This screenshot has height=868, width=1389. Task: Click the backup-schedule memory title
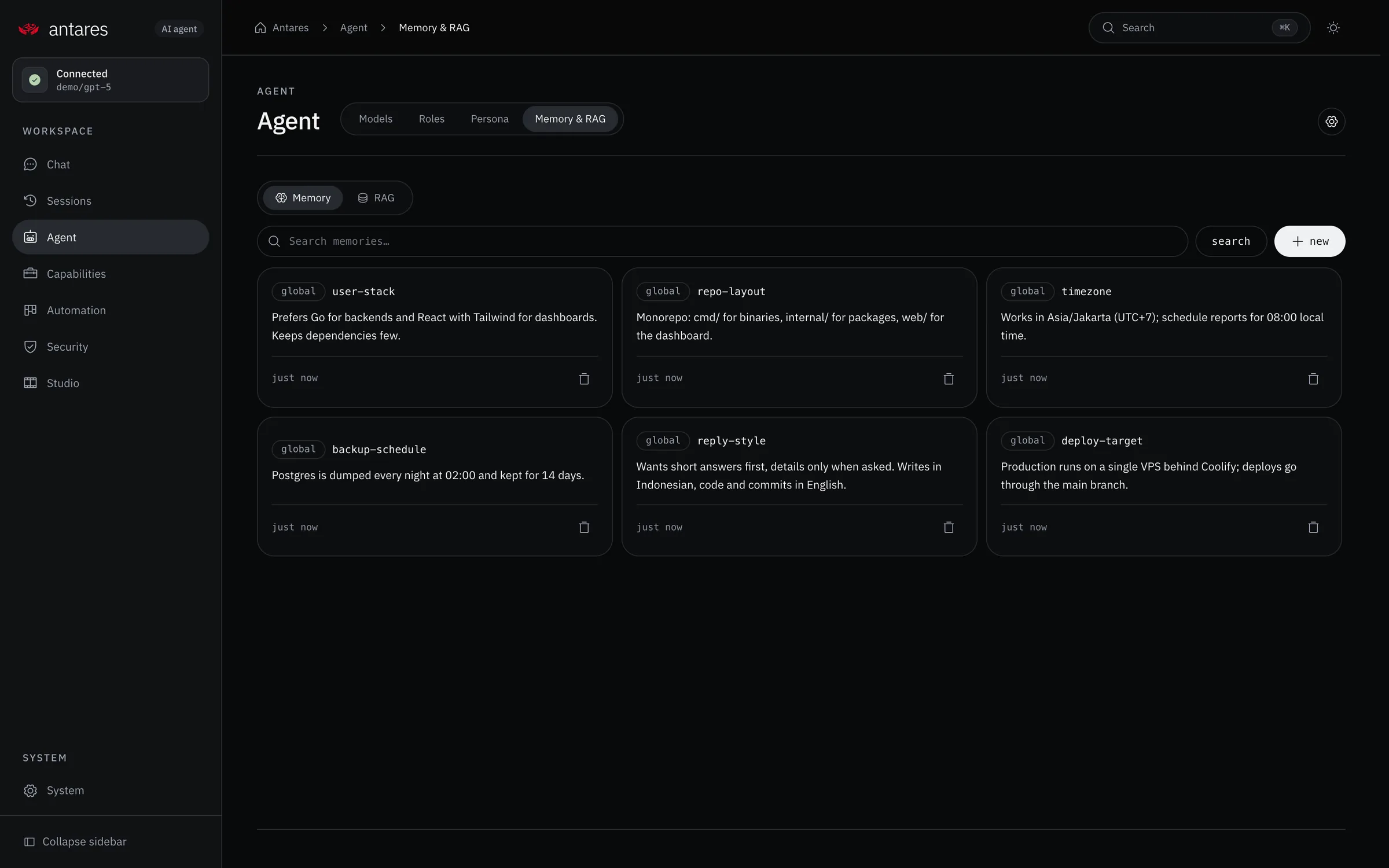[x=379, y=450]
